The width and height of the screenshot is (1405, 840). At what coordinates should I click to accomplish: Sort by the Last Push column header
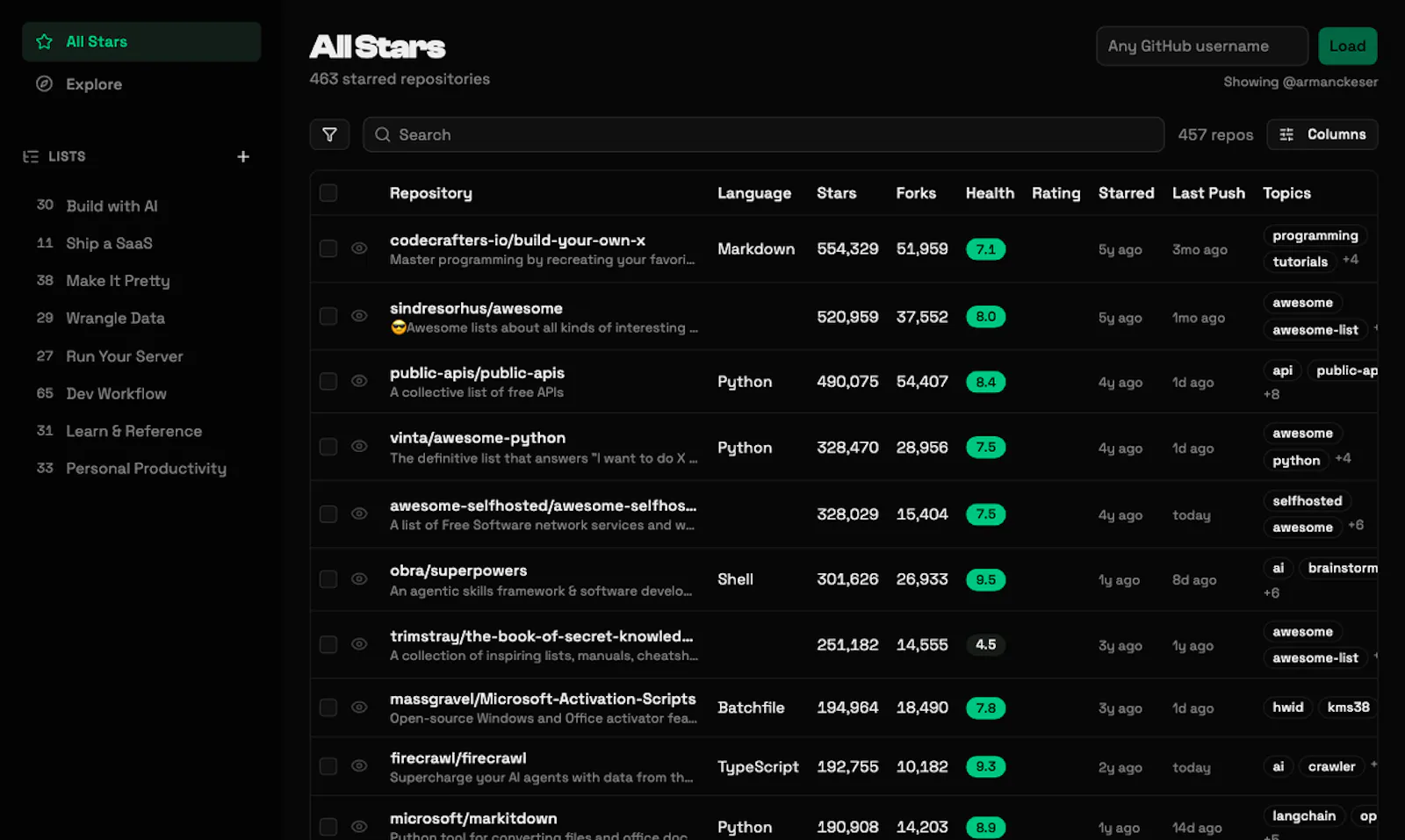click(x=1208, y=193)
